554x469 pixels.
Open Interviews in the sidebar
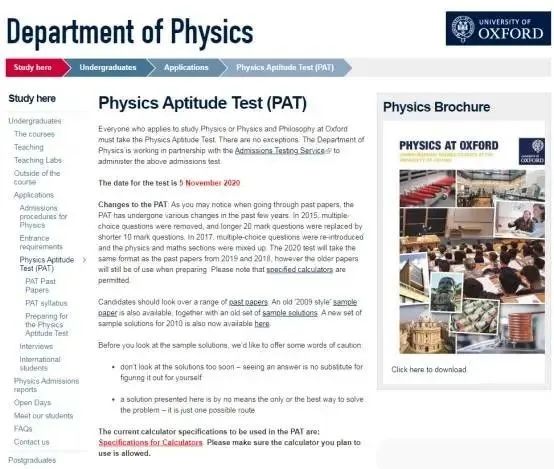[36, 346]
